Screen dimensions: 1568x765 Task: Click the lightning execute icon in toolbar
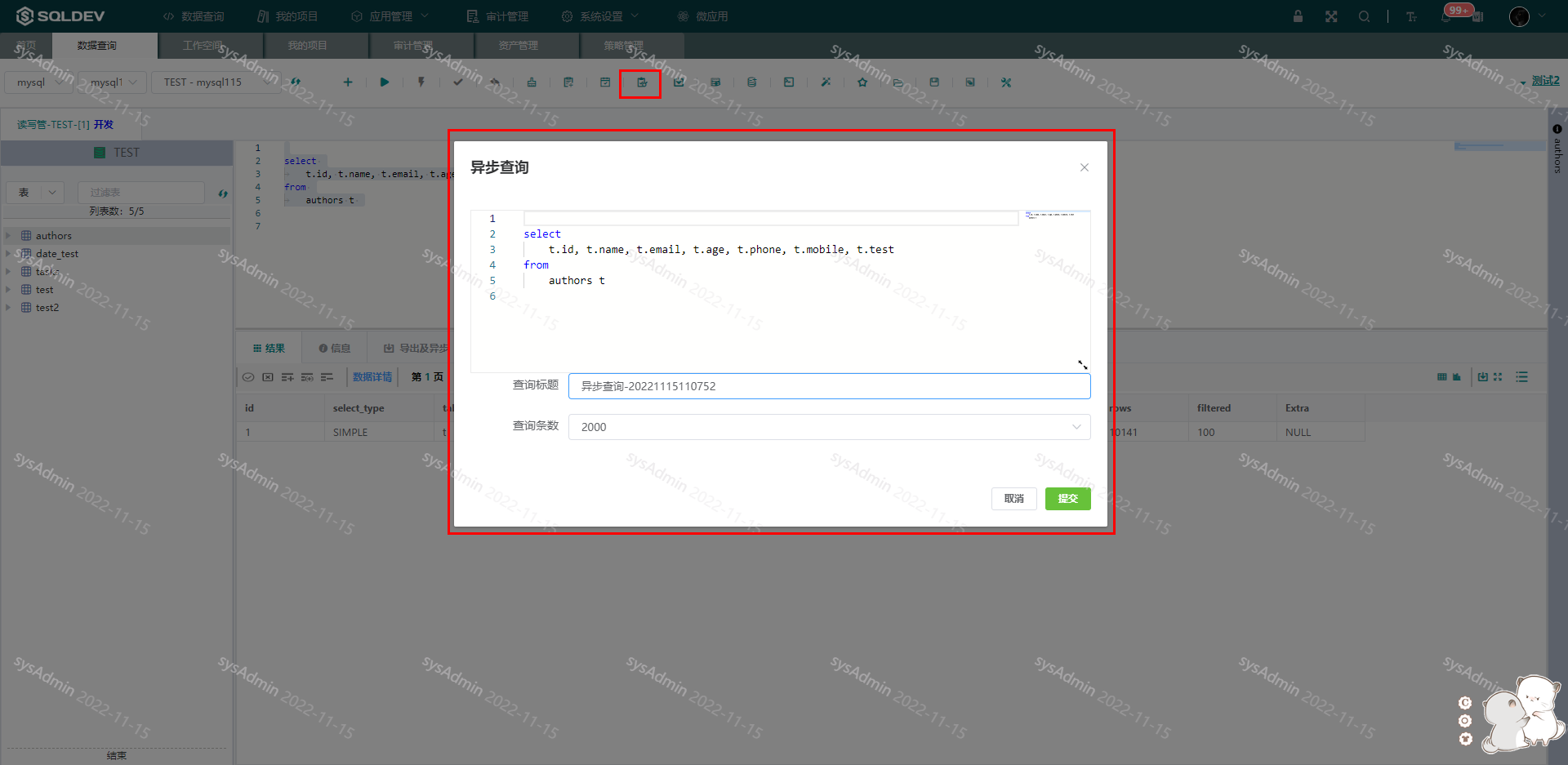[421, 82]
